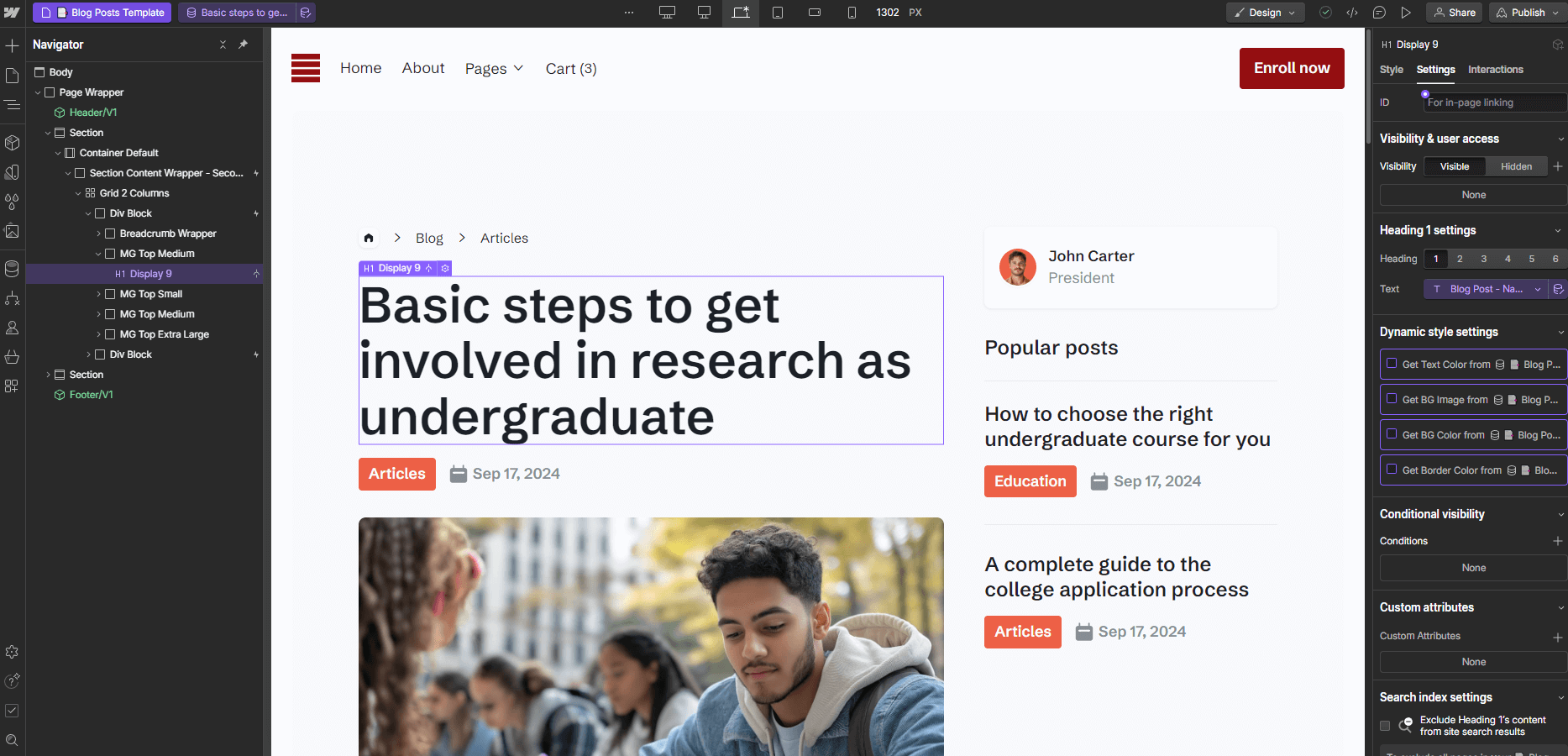Select heading level 3 in Heading settings
The image size is (1568, 756).
coord(1483,259)
